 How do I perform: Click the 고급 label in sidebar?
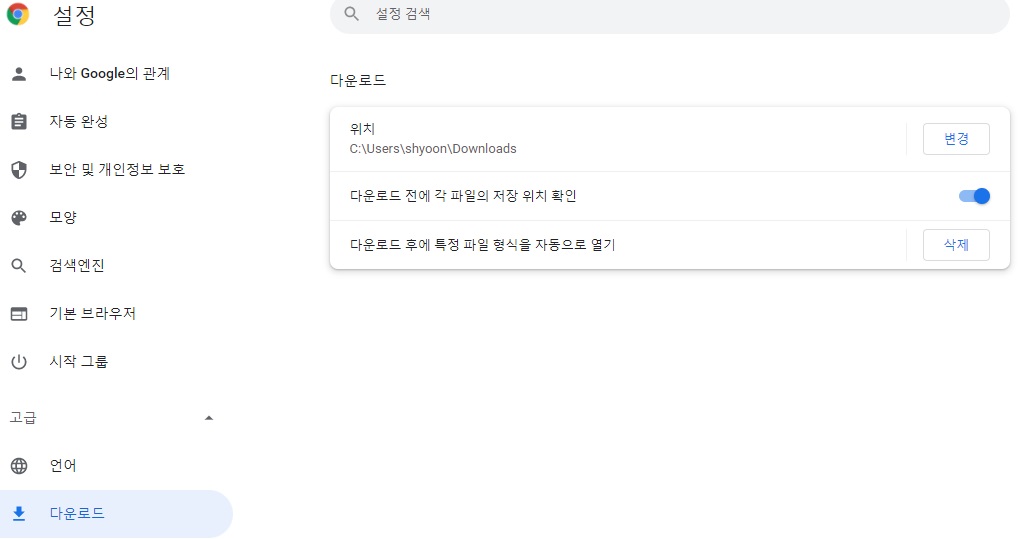[23, 418]
